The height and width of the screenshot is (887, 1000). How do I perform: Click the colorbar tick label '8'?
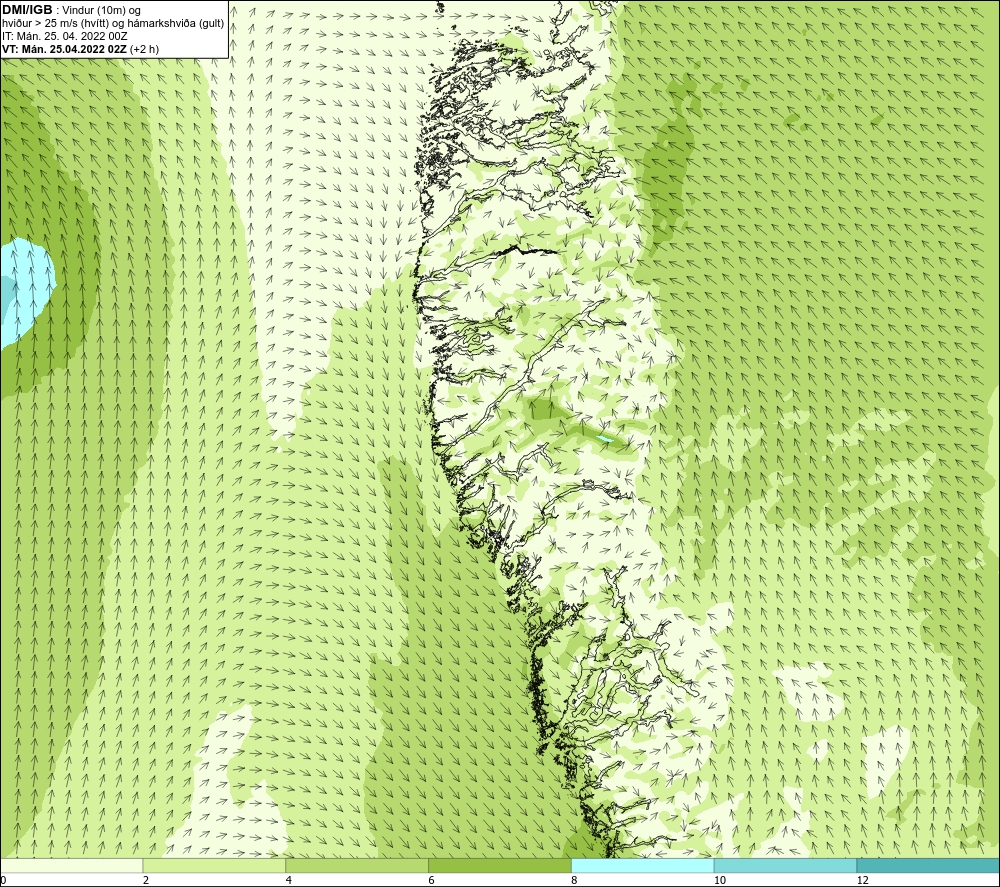pyautogui.click(x=575, y=880)
